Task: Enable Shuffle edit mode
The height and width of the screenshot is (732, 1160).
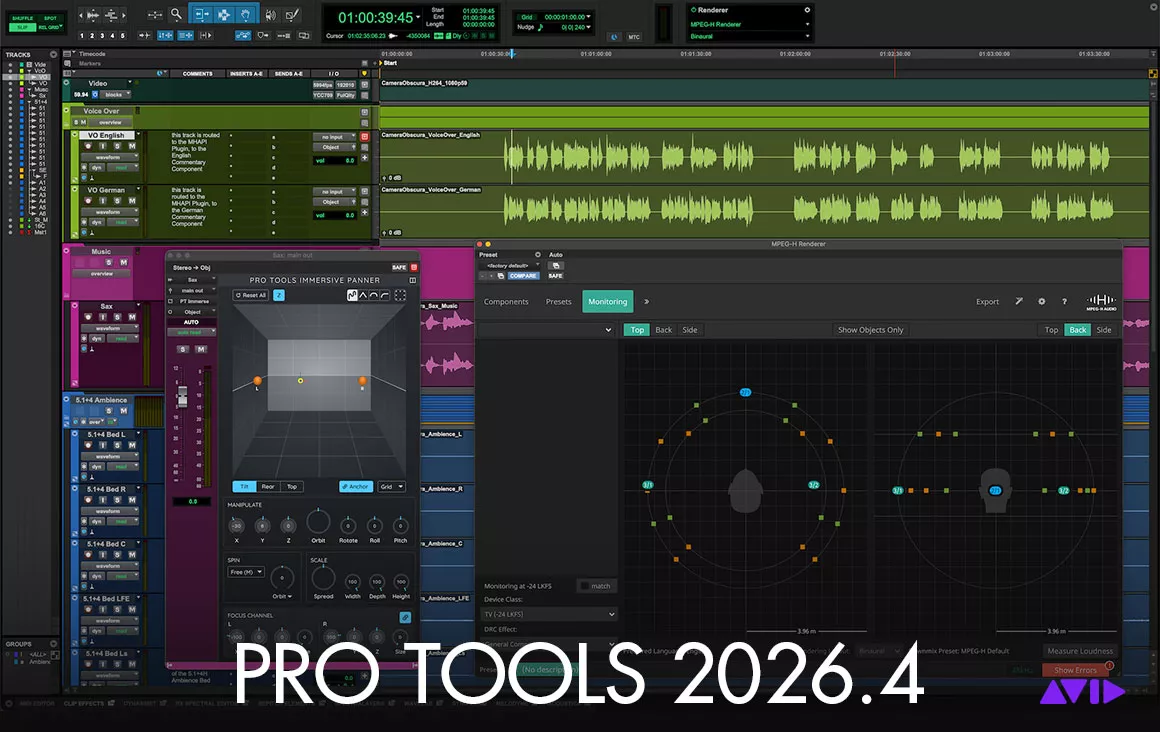Action: pos(22,18)
